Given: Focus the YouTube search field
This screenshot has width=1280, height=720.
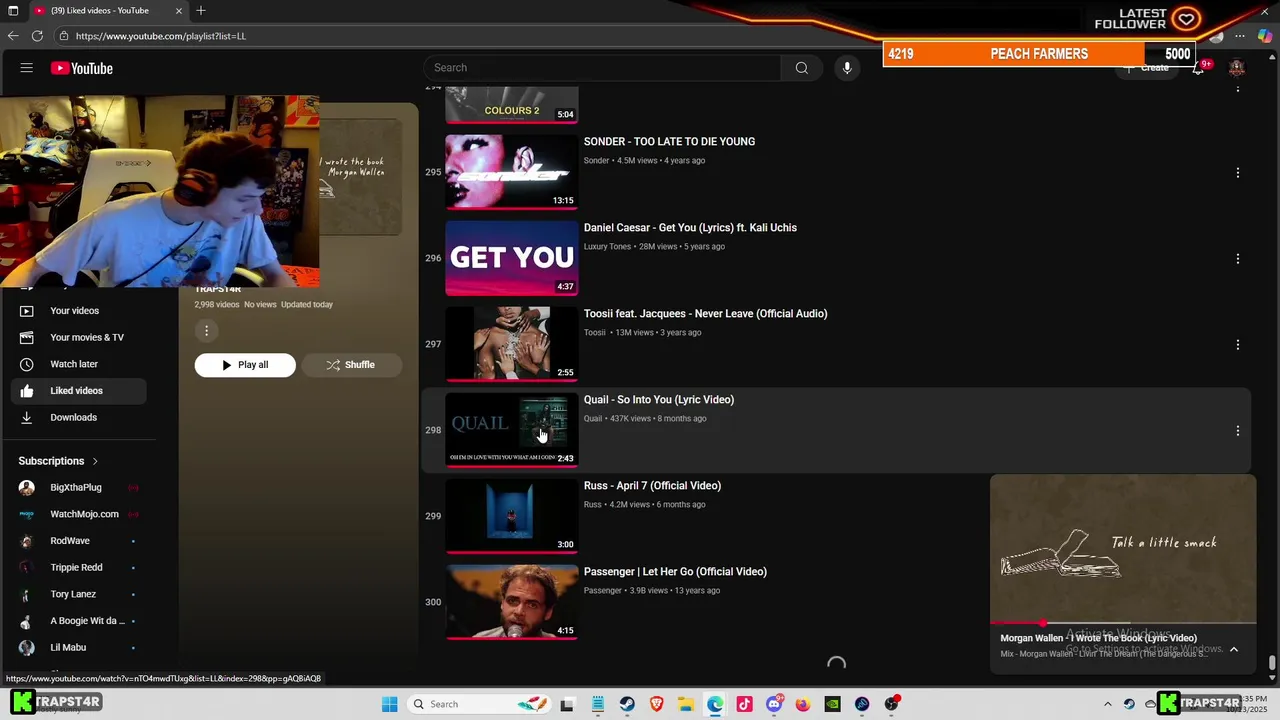Looking at the screenshot, I should (x=602, y=68).
